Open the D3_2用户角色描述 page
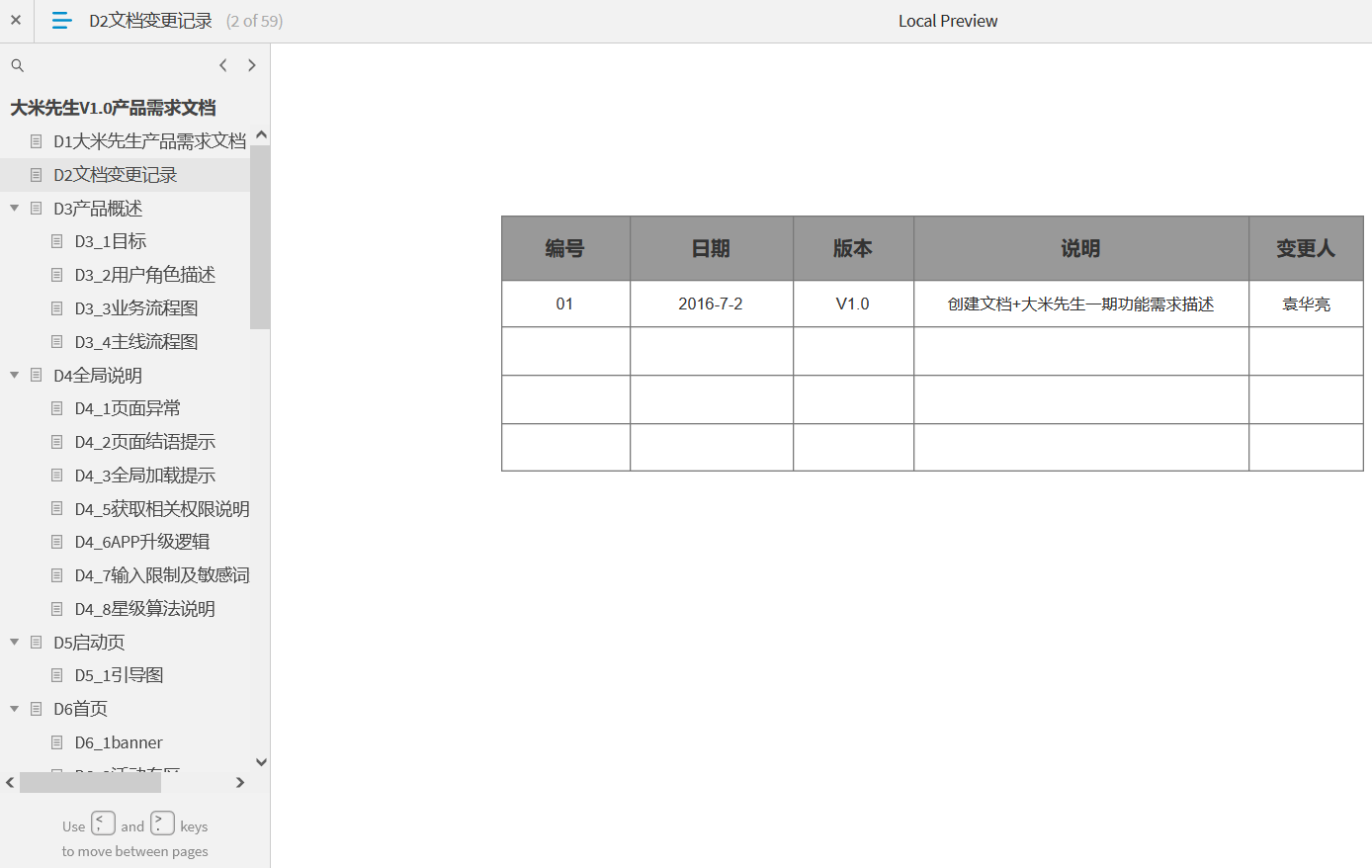Screen dimensions: 1372x868 click(x=145, y=275)
